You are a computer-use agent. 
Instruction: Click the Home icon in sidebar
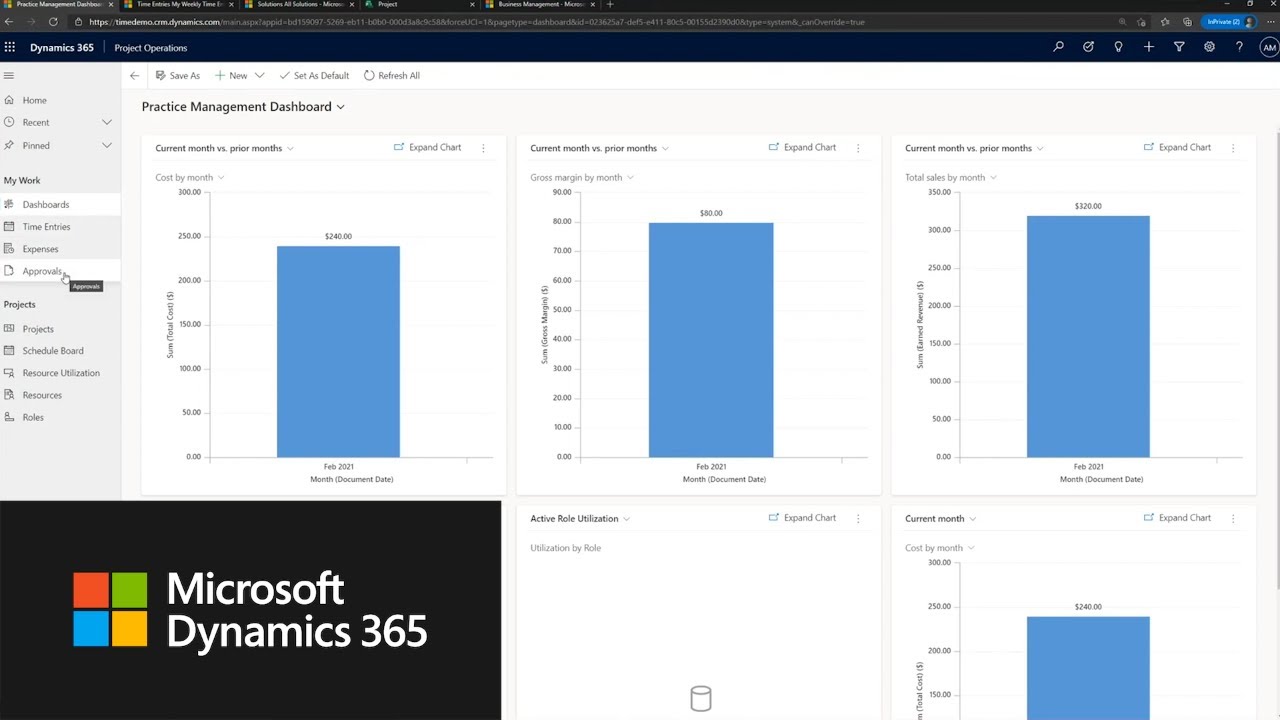point(9,100)
